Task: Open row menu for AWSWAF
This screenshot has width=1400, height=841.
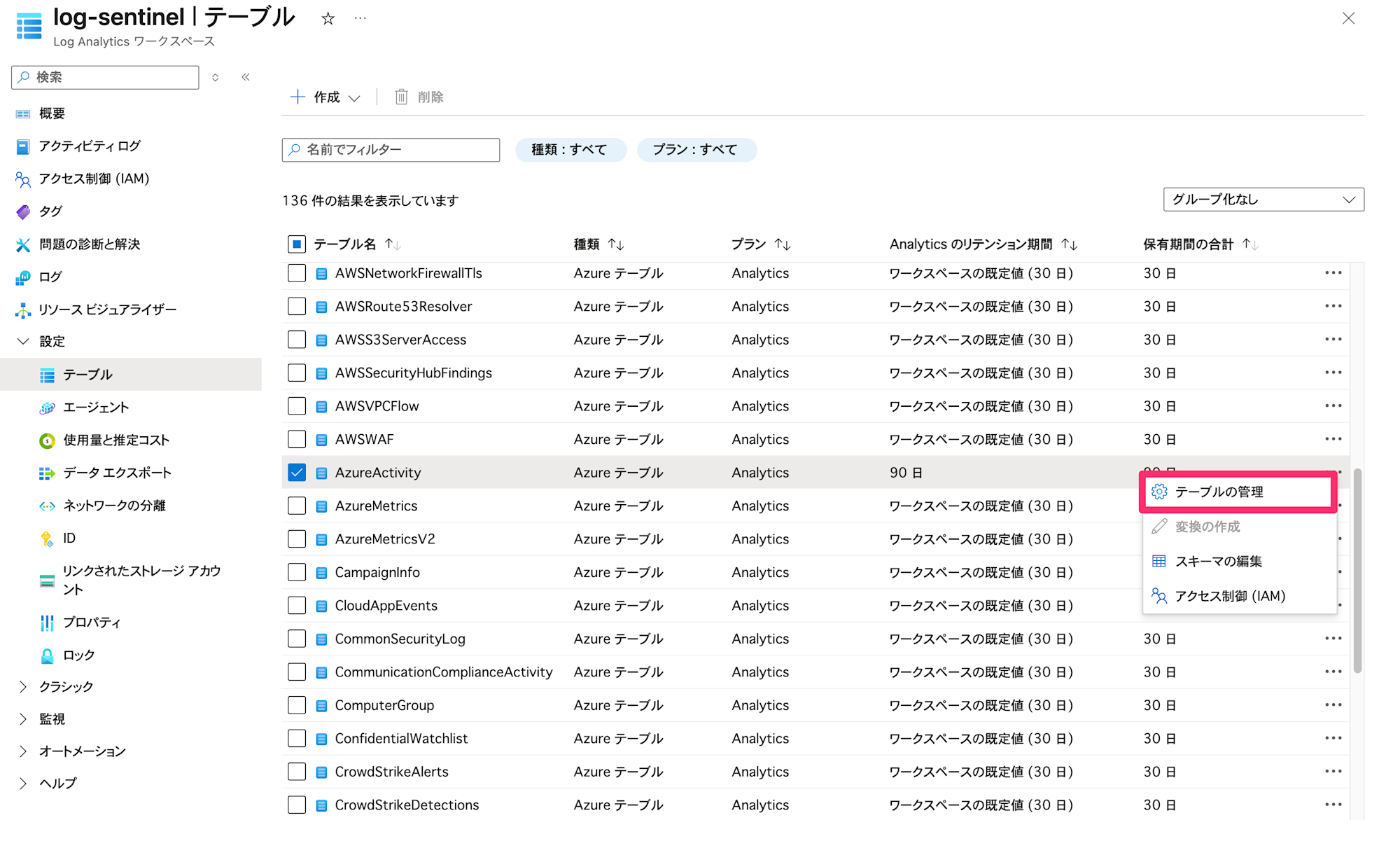Action: (x=1333, y=439)
